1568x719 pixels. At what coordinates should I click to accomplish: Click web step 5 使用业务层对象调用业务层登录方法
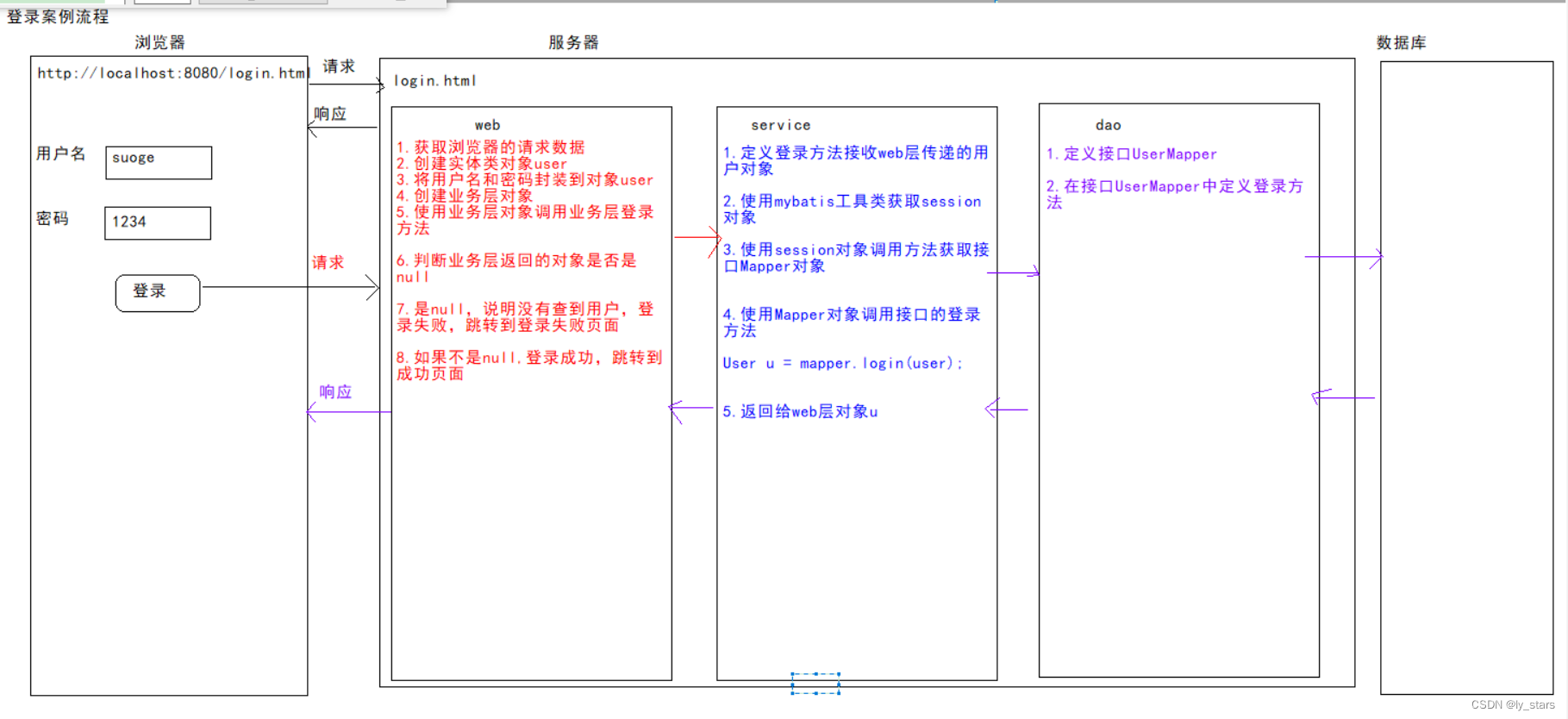pyautogui.click(x=525, y=220)
